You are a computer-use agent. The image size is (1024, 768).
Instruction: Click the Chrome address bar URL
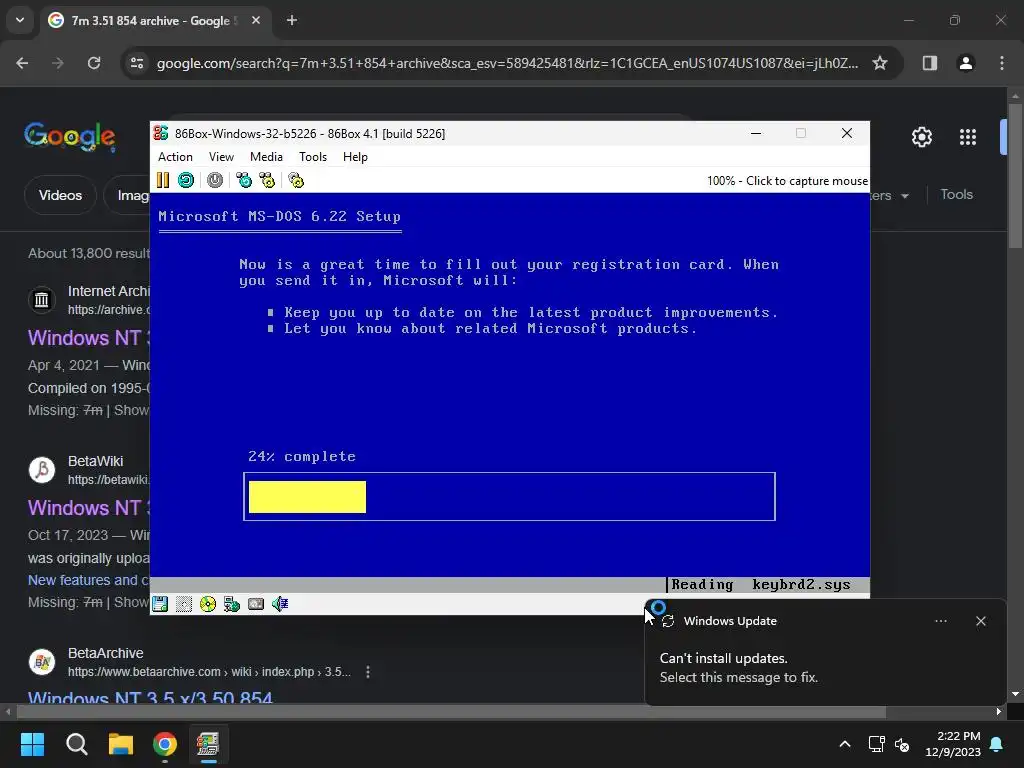point(507,63)
